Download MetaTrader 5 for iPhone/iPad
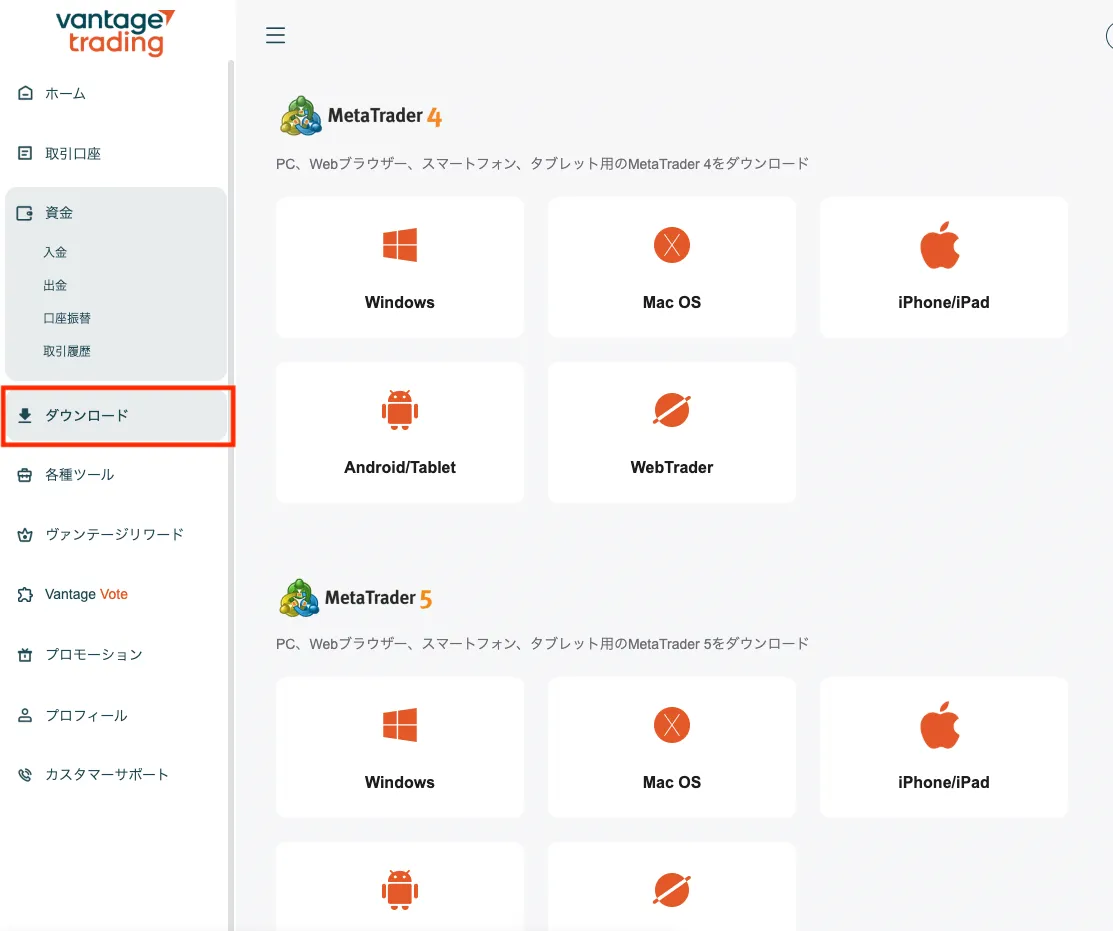Viewport: 1113px width, 931px height. tap(943, 747)
